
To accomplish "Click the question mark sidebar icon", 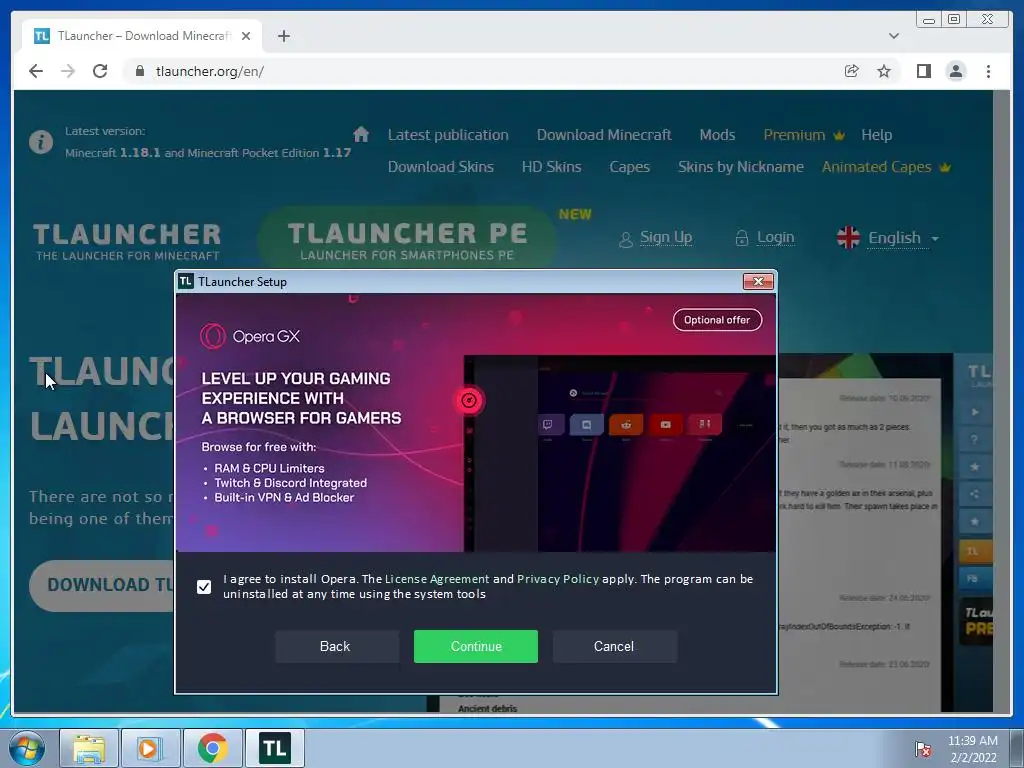I will (x=974, y=440).
